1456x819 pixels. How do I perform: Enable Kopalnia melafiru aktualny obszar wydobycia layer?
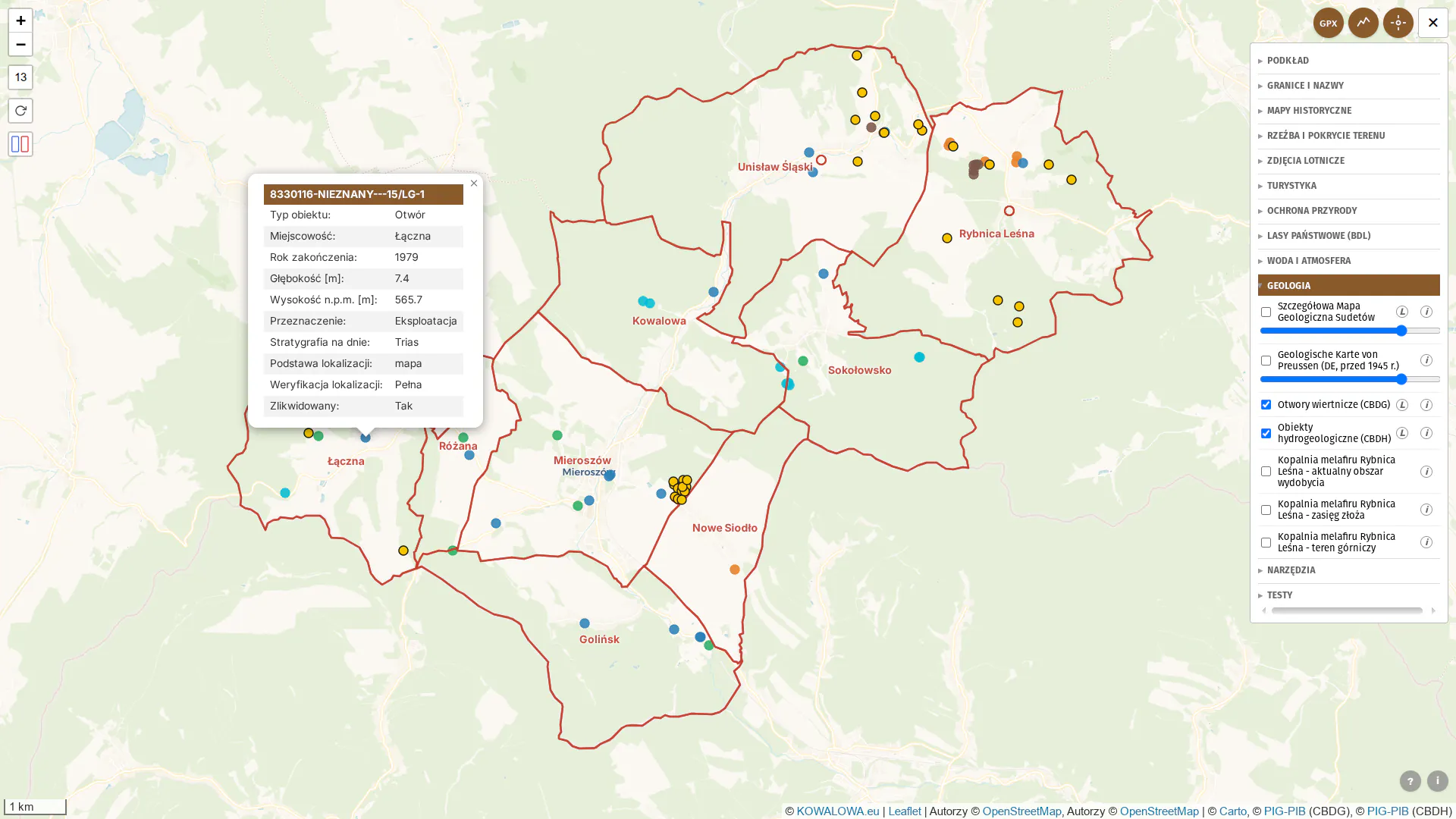[1266, 471]
